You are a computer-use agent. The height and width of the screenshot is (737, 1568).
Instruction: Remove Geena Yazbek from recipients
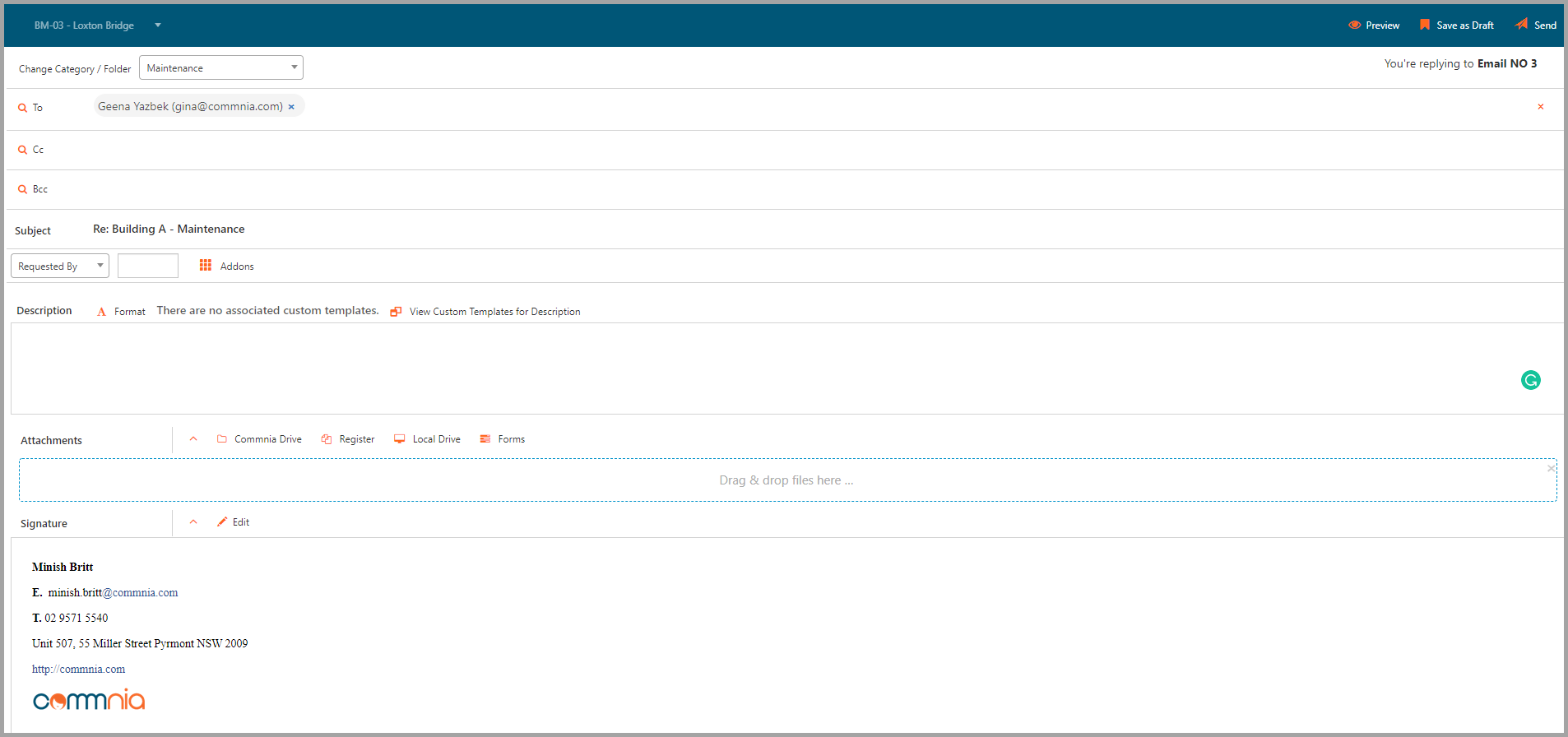pyautogui.click(x=291, y=107)
